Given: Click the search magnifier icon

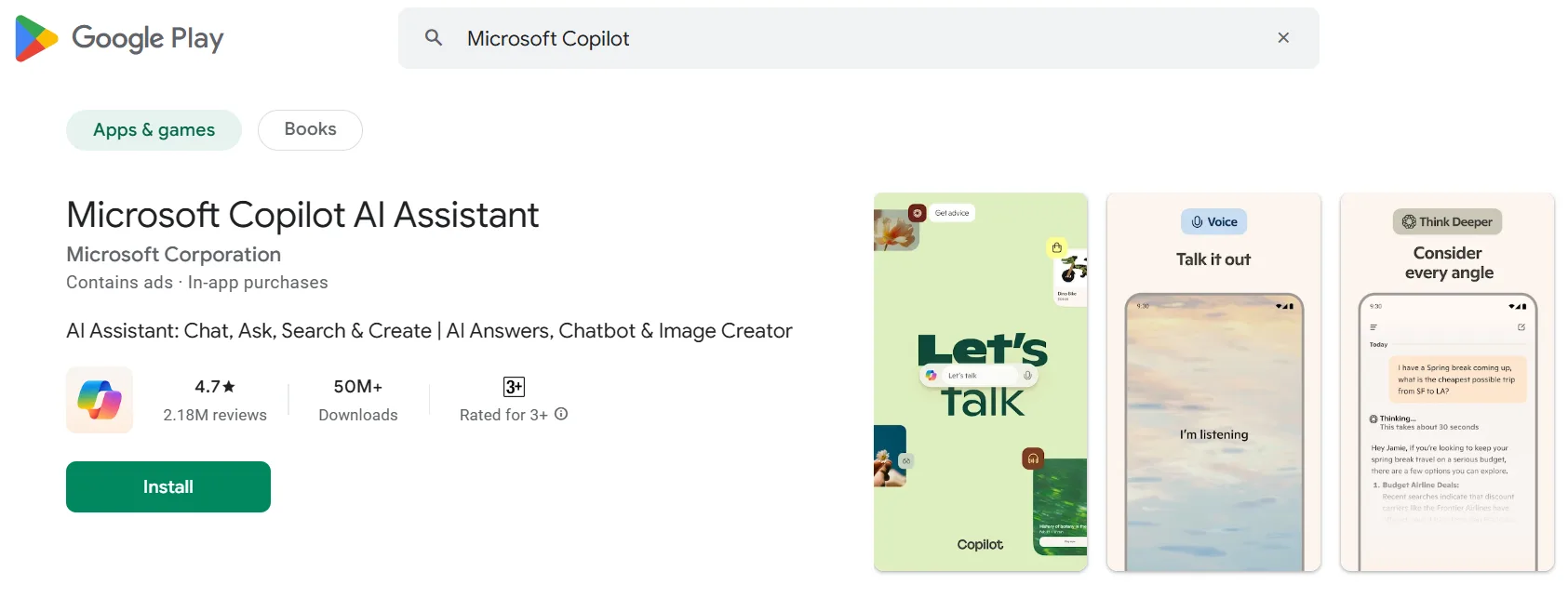Looking at the screenshot, I should click(x=434, y=38).
